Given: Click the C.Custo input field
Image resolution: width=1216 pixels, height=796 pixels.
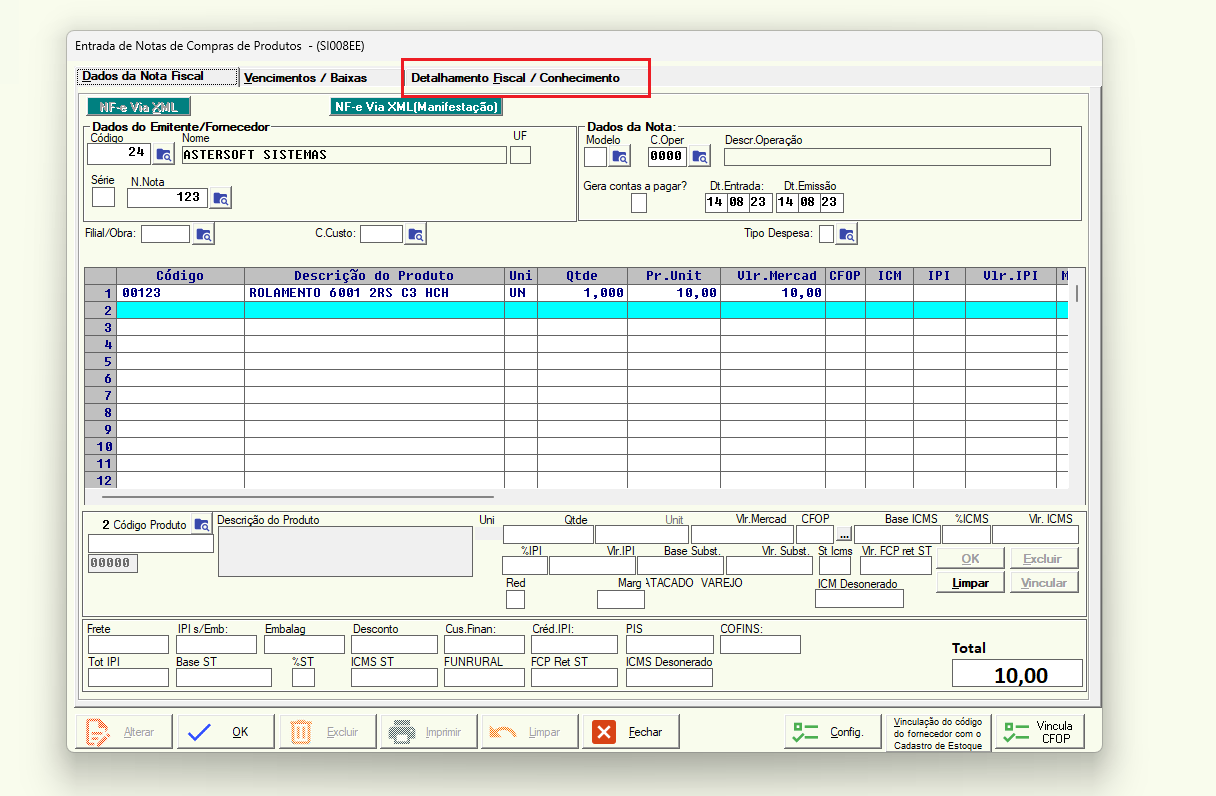Looking at the screenshot, I should point(381,234).
